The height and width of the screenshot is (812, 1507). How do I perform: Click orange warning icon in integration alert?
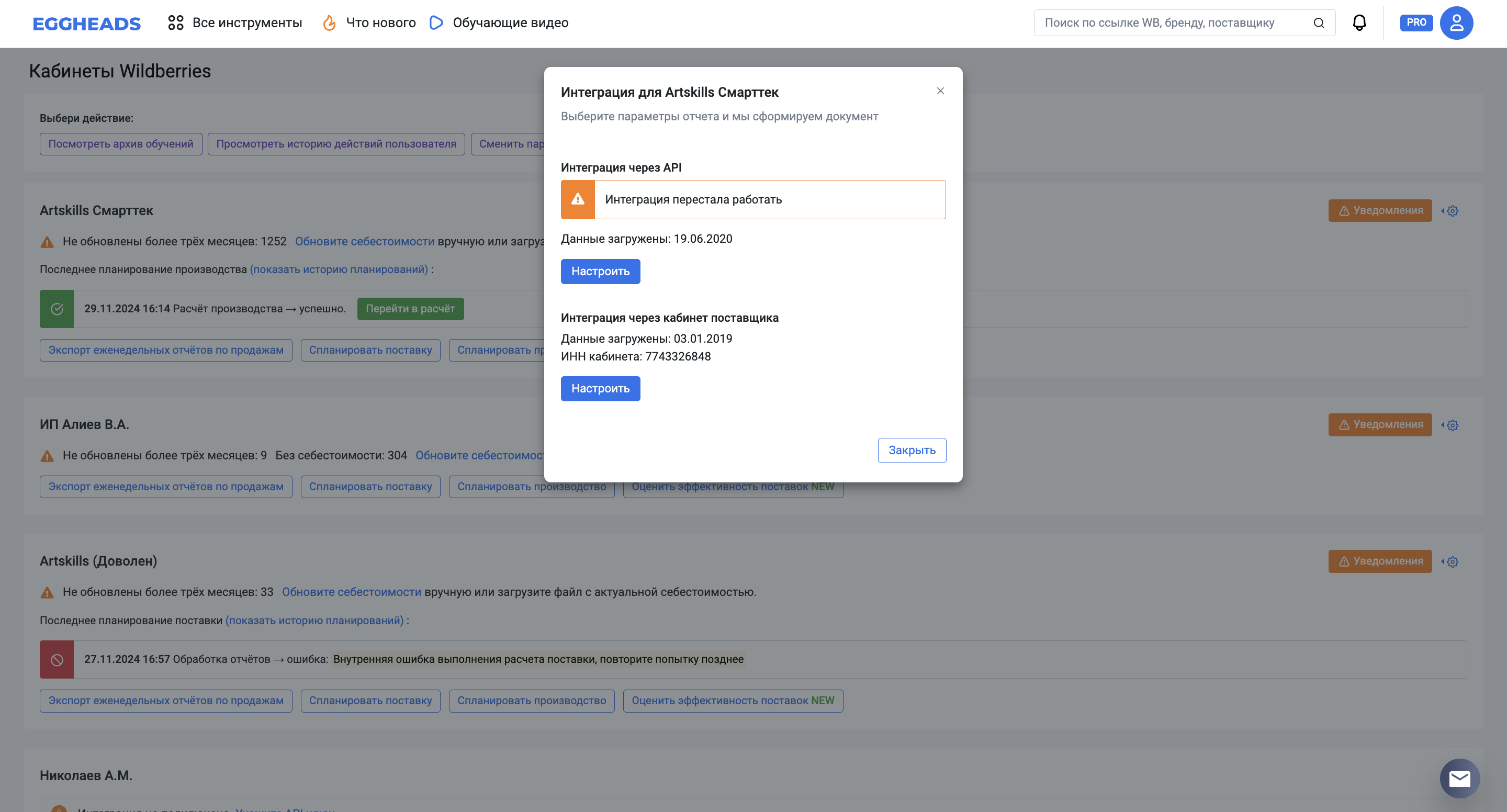pyautogui.click(x=577, y=199)
